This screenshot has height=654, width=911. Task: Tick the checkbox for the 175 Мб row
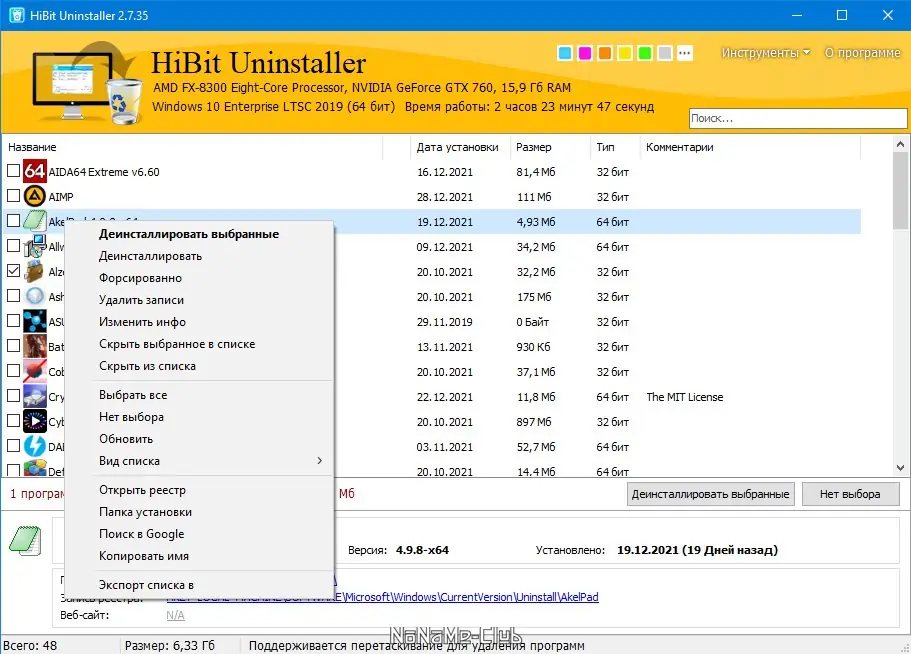tap(13, 296)
